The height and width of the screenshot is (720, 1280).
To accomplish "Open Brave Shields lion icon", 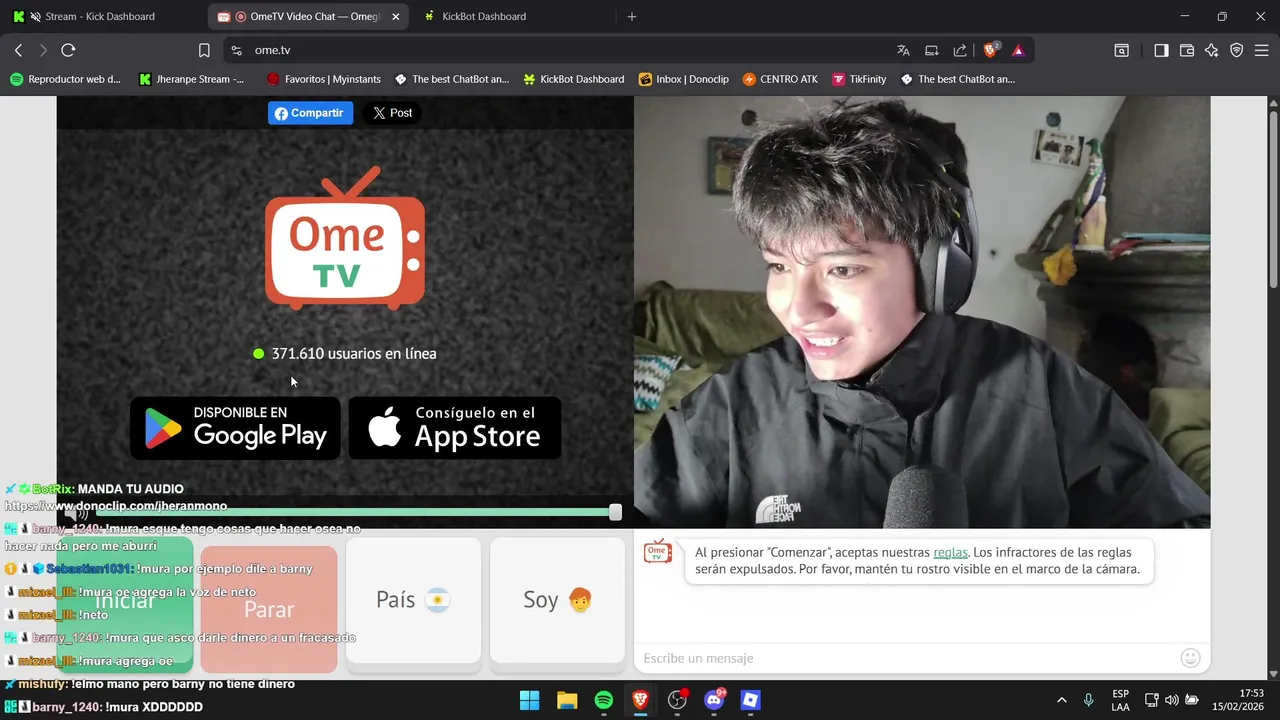I will (x=991, y=50).
